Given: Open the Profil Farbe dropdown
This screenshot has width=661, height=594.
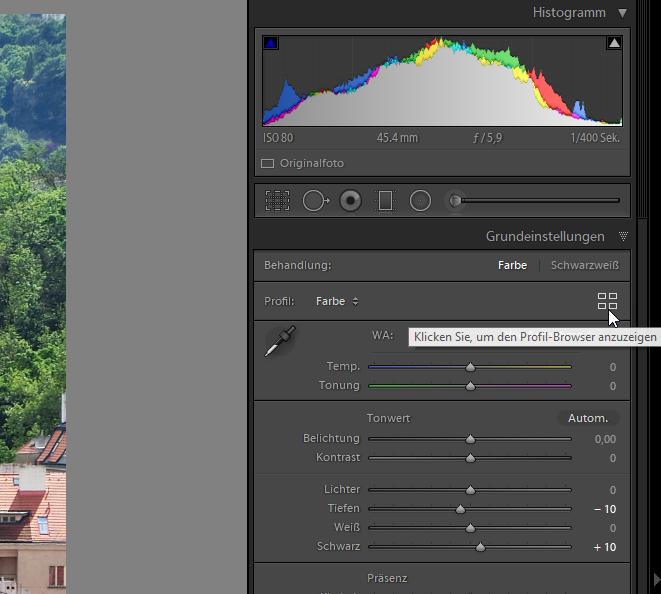Looking at the screenshot, I should (337, 301).
